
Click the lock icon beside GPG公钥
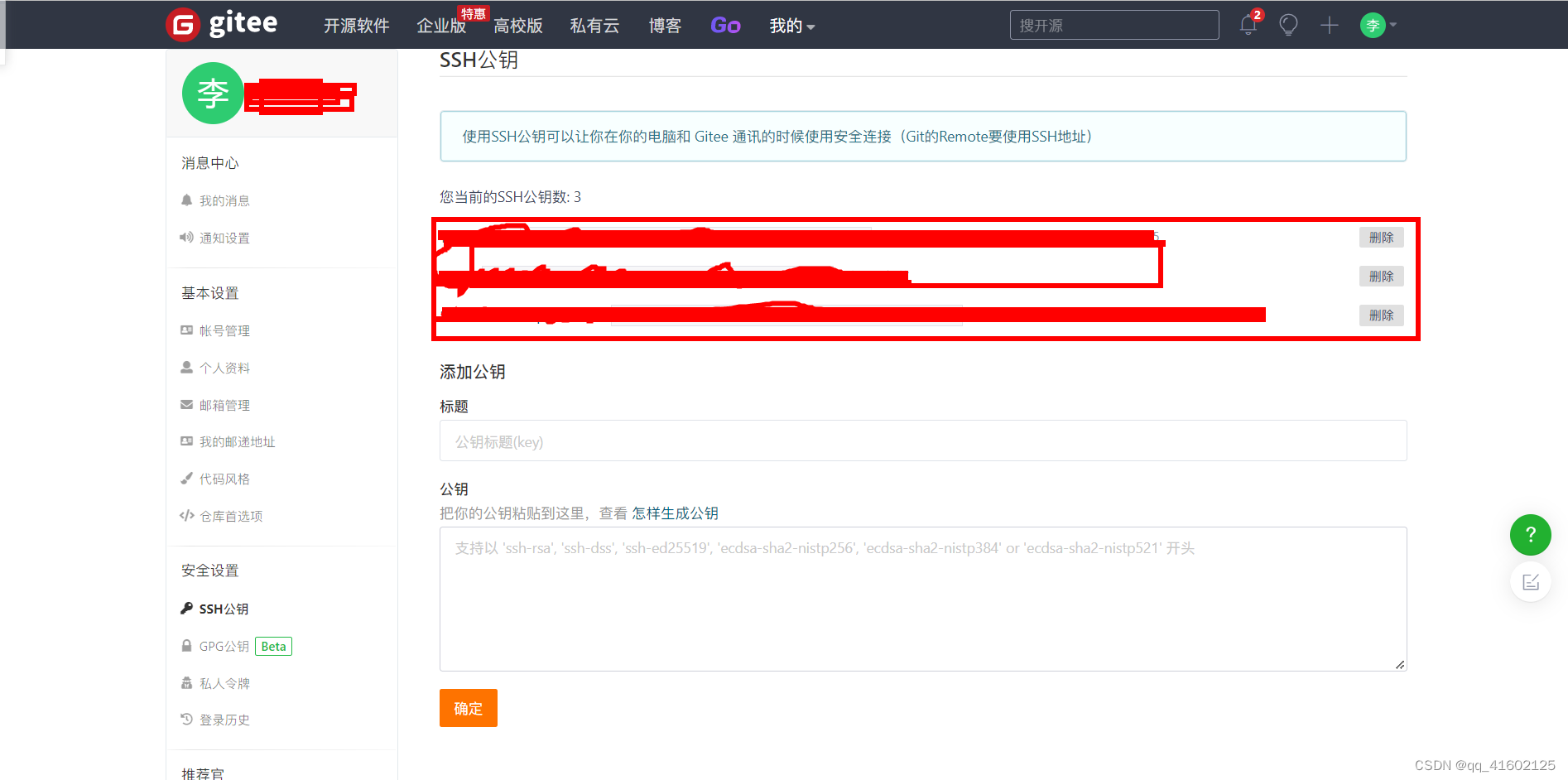pos(186,645)
